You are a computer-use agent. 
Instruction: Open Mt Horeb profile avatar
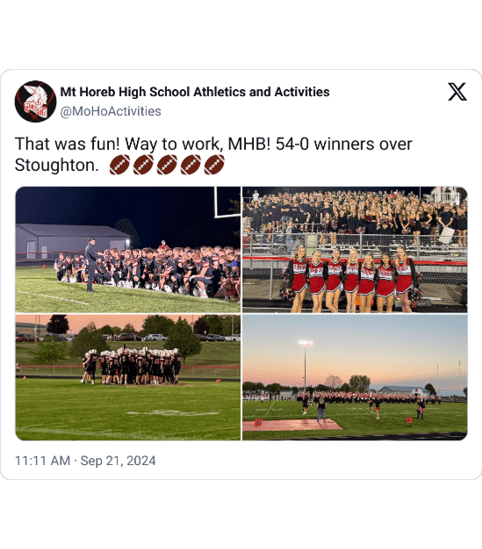[x=35, y=102]
